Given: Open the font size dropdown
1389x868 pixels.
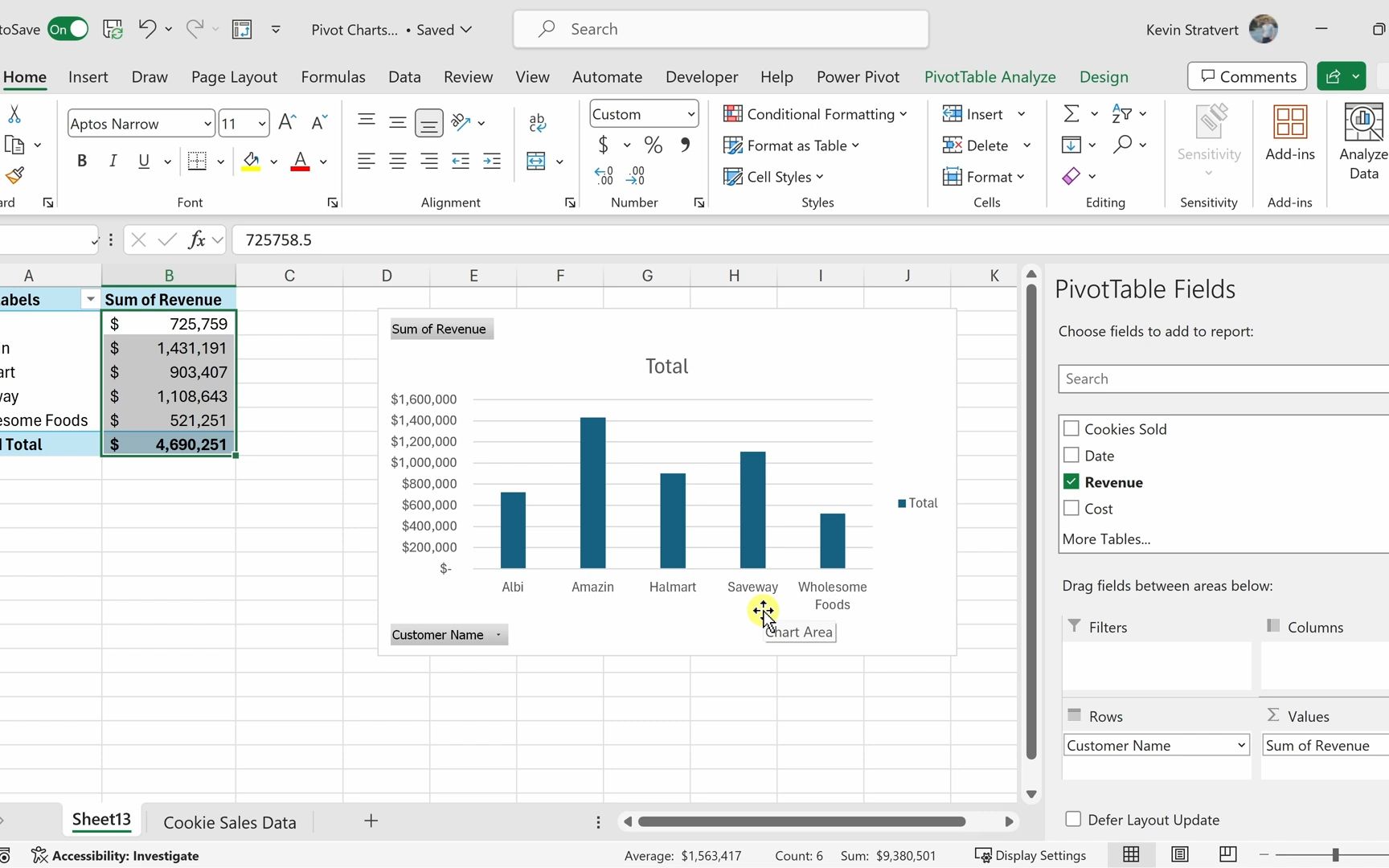Looking at the screenshot, I should (262, 124).
